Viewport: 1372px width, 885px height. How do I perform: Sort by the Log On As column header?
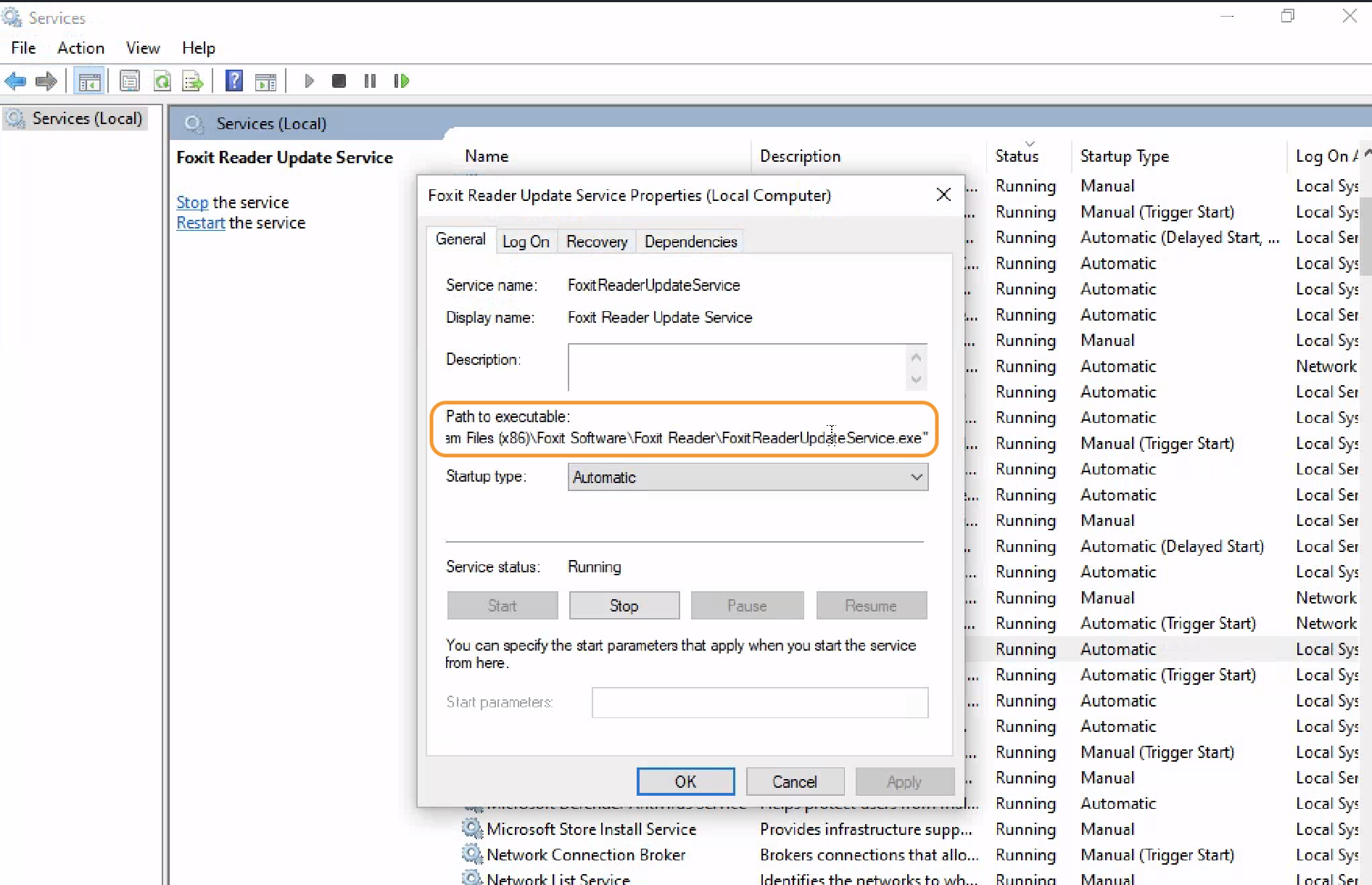1326,156
